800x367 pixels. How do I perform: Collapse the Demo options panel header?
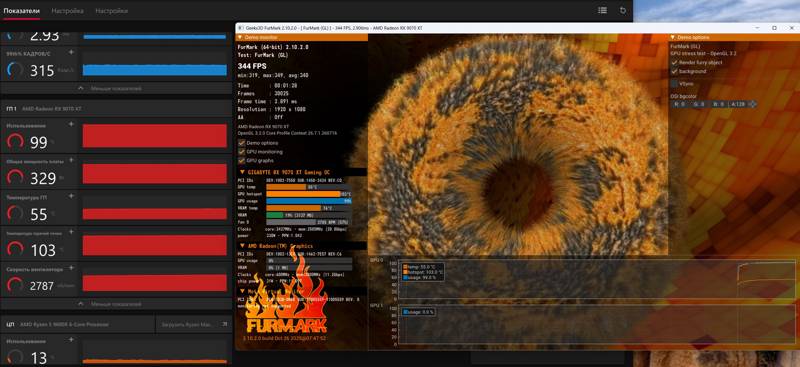click(673, 37)
